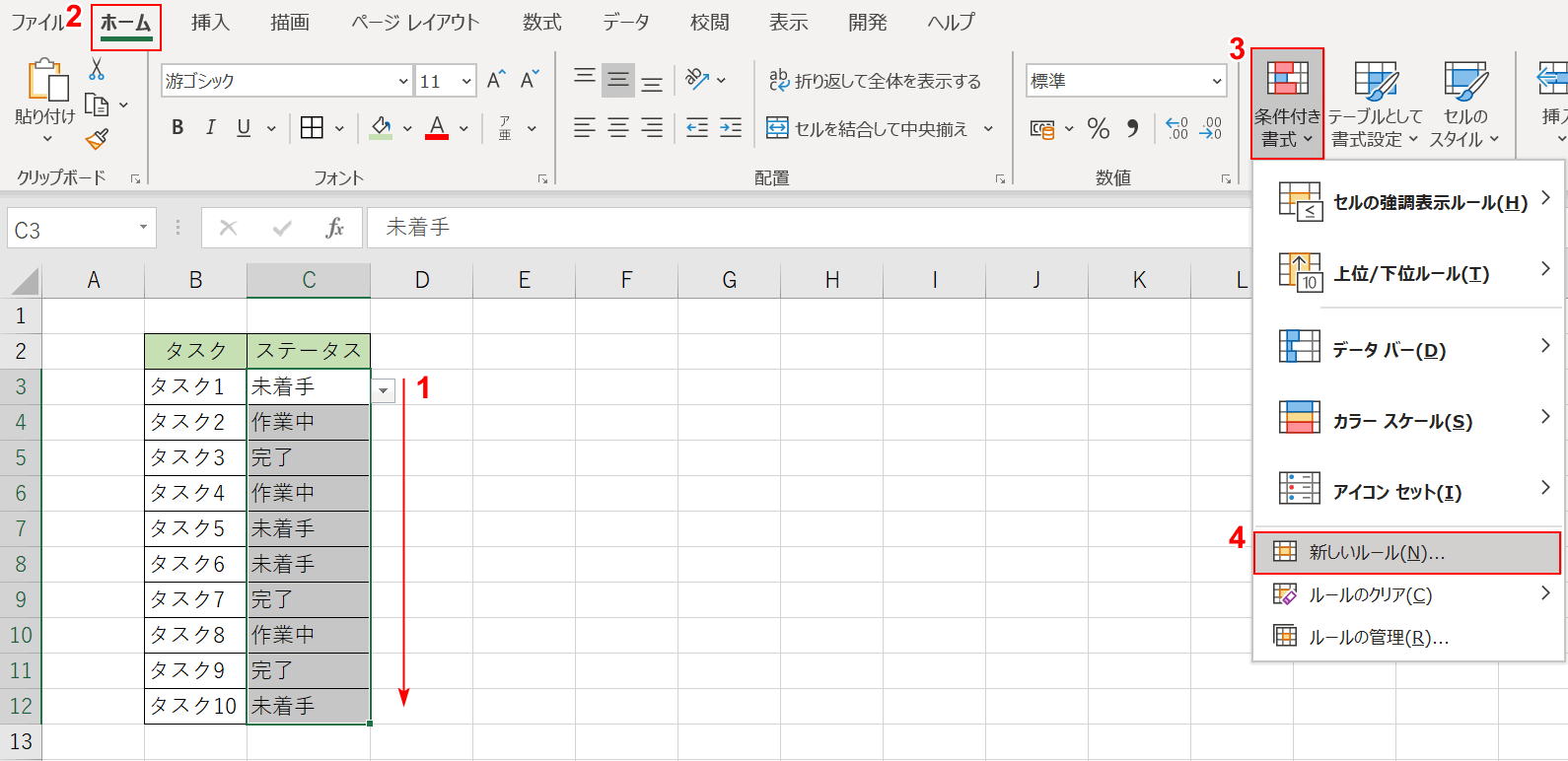Toggle Underline formatting
This screenshot has width=1568, height=761.
(244, 127)
